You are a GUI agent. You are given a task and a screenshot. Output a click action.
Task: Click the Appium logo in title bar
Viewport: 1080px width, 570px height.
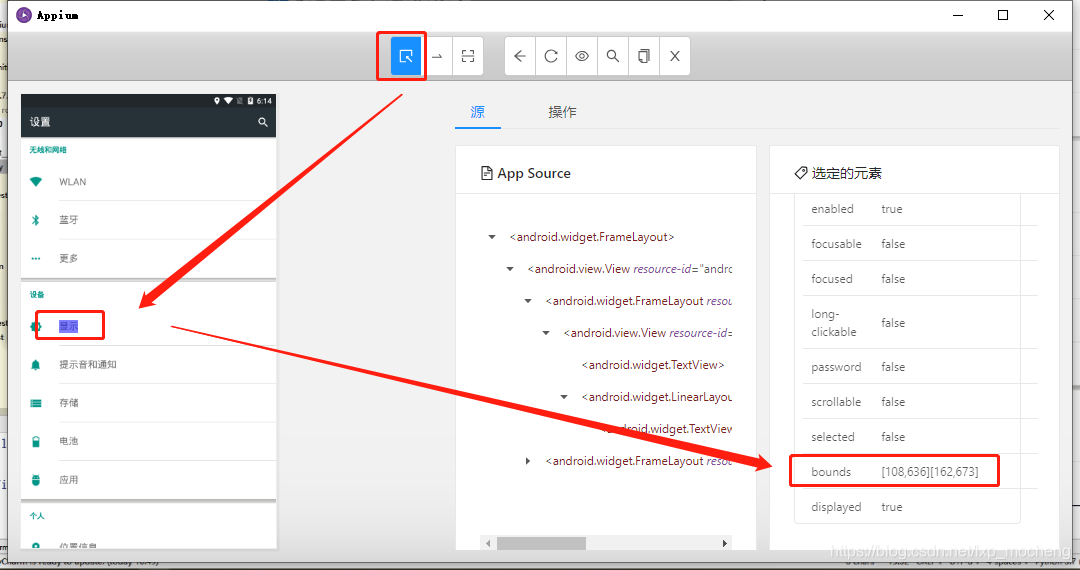[x=24, y=14]
